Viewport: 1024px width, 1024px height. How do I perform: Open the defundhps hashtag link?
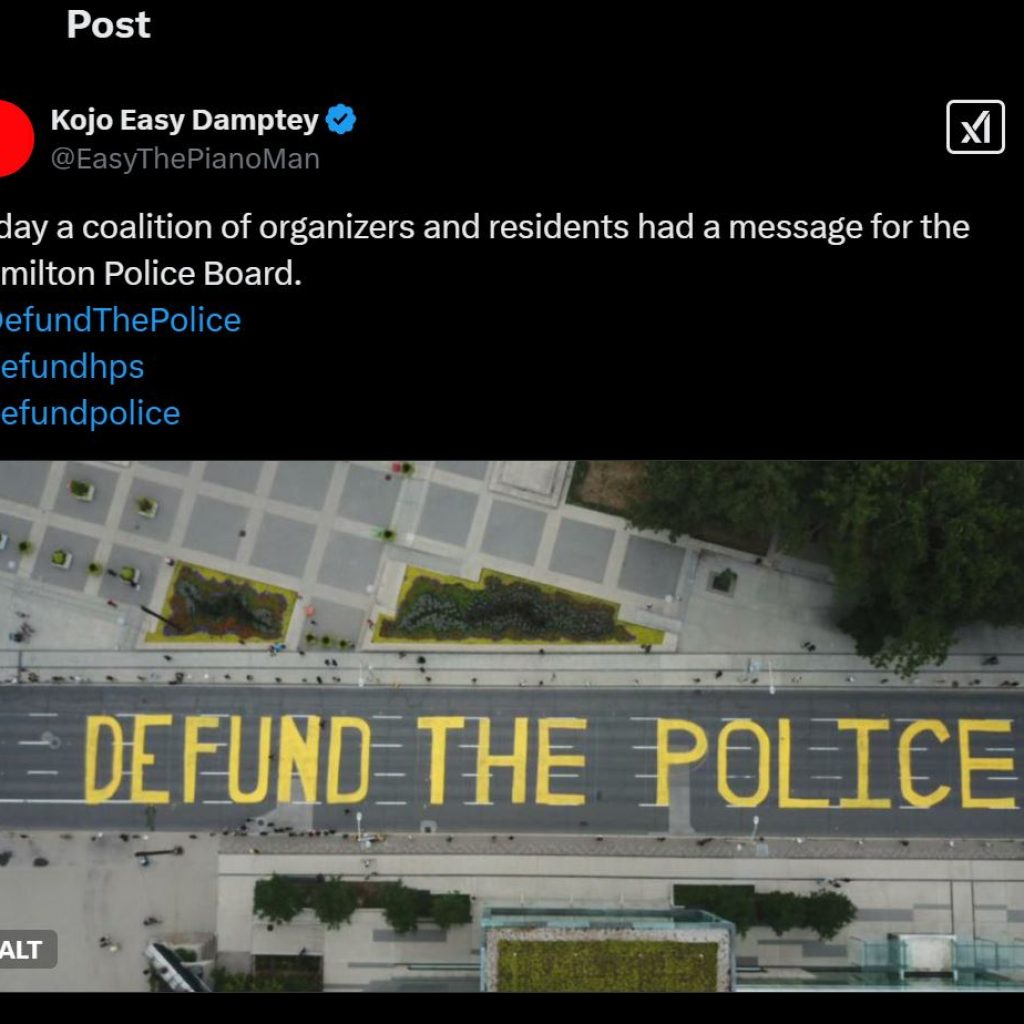tap(72, 366)
